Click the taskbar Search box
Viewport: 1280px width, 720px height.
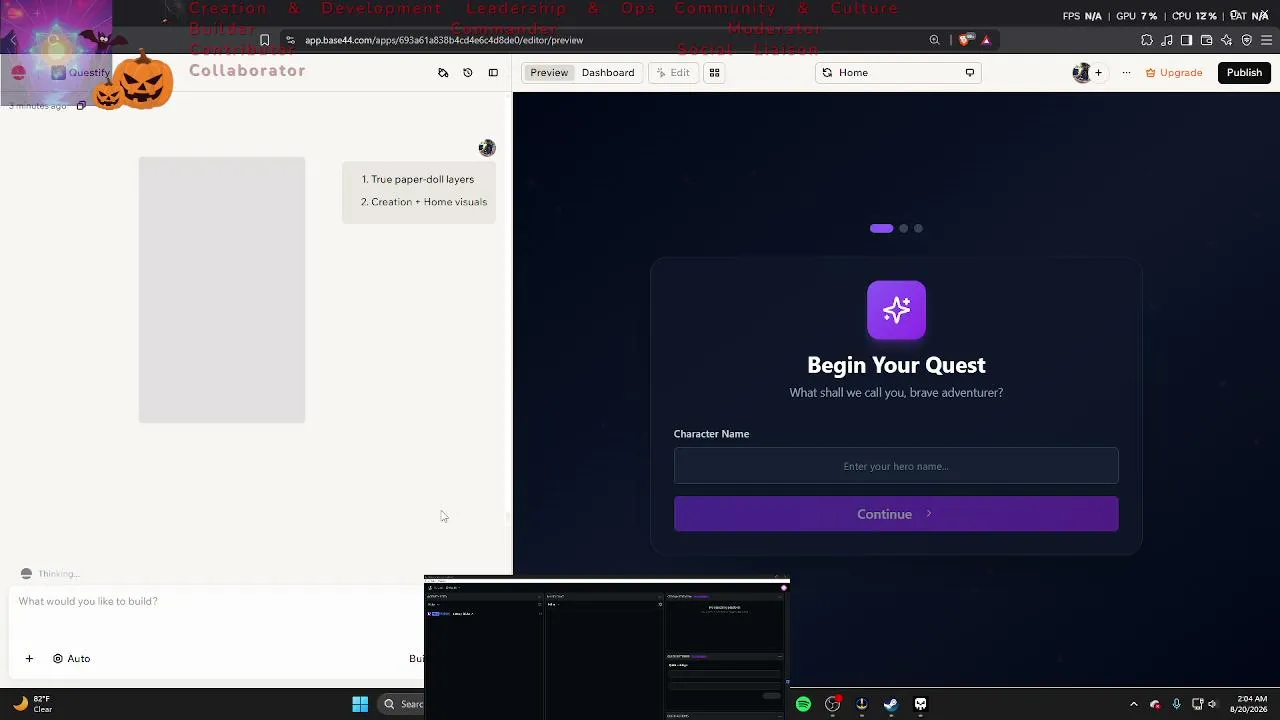point(402,704)
